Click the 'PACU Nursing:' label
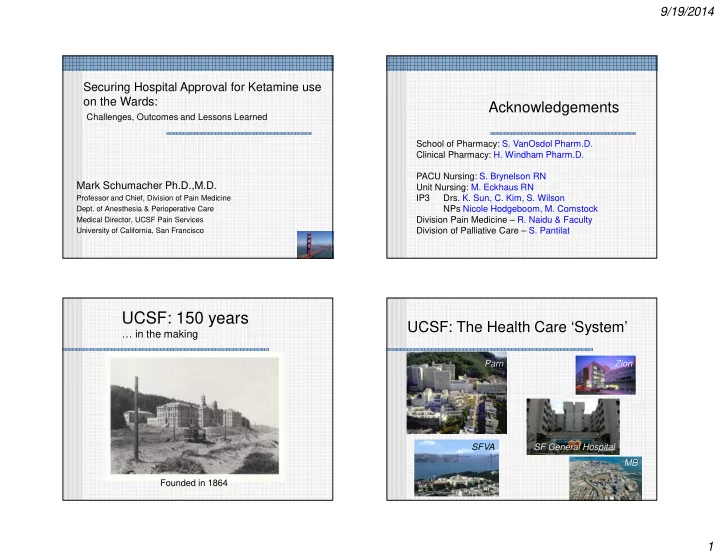720x557 pixels. pos(446,176)
